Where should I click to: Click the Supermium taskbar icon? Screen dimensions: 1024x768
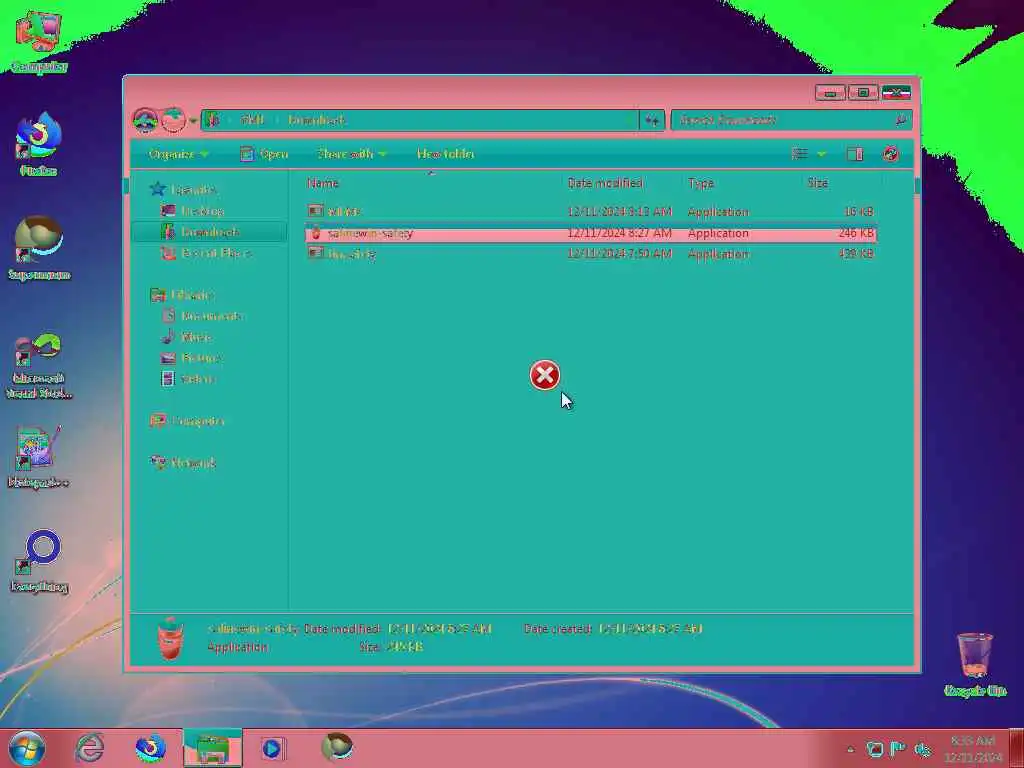(337, 748)
